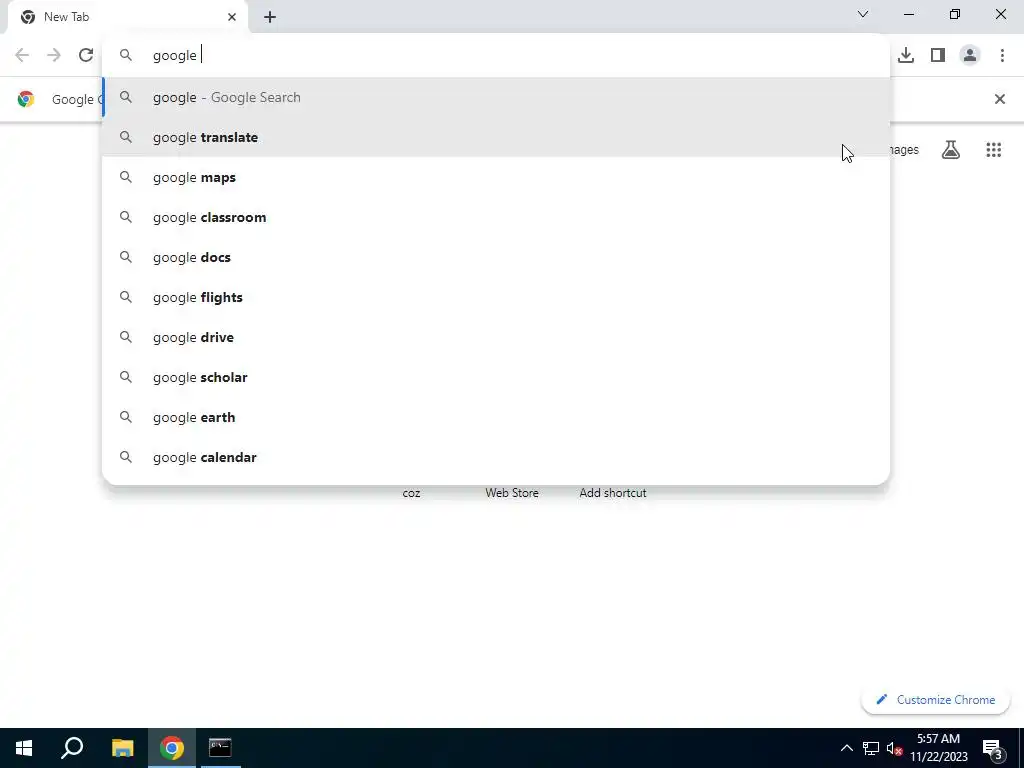Reload the page with the refresh icon
The height and width of the screenshot is (768, 1024).
tap(86, 56)
